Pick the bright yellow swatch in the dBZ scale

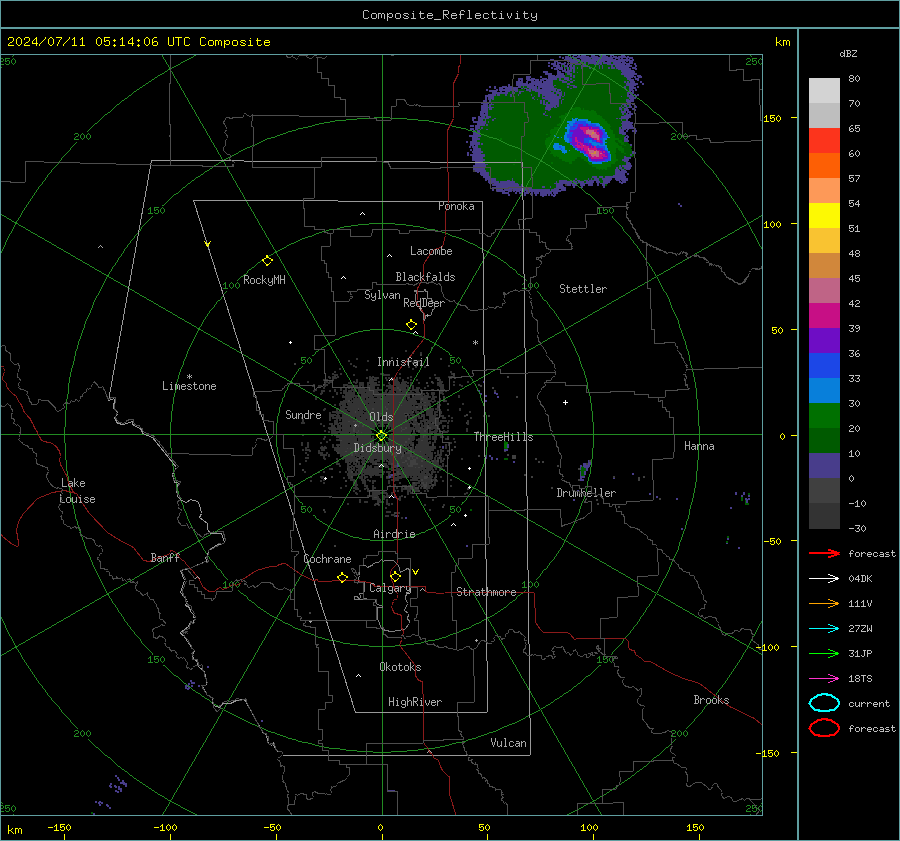click(x=824, y=216)
